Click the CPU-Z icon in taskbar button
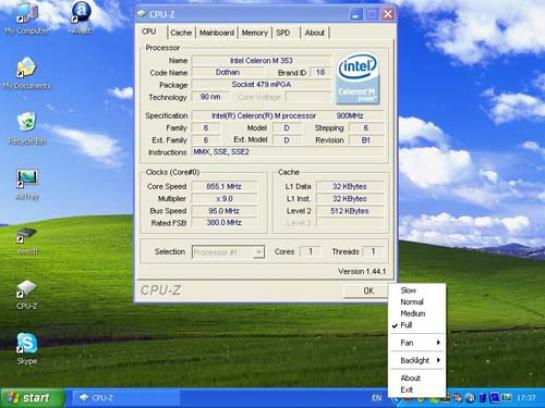 [x=84, y=398]
